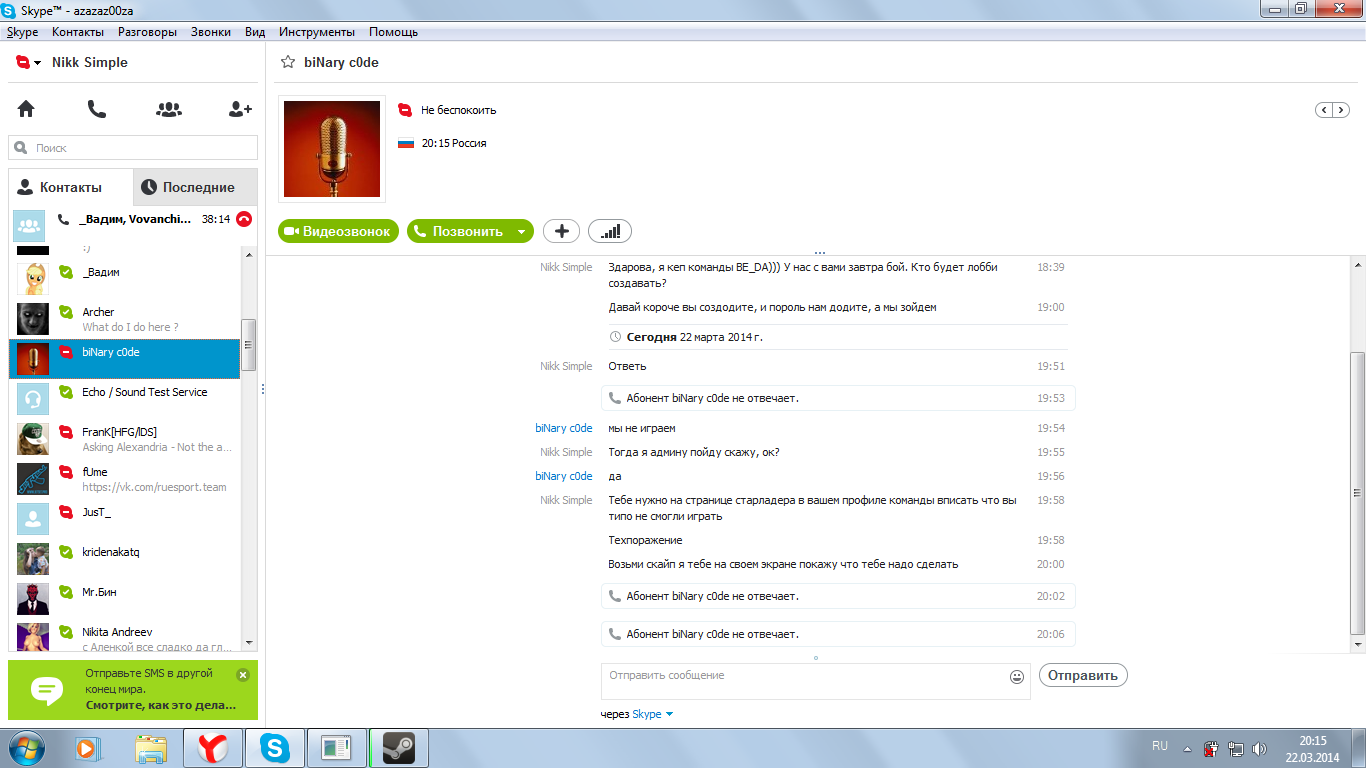Click Mr.Бин avatar in list

click(33, 599)
